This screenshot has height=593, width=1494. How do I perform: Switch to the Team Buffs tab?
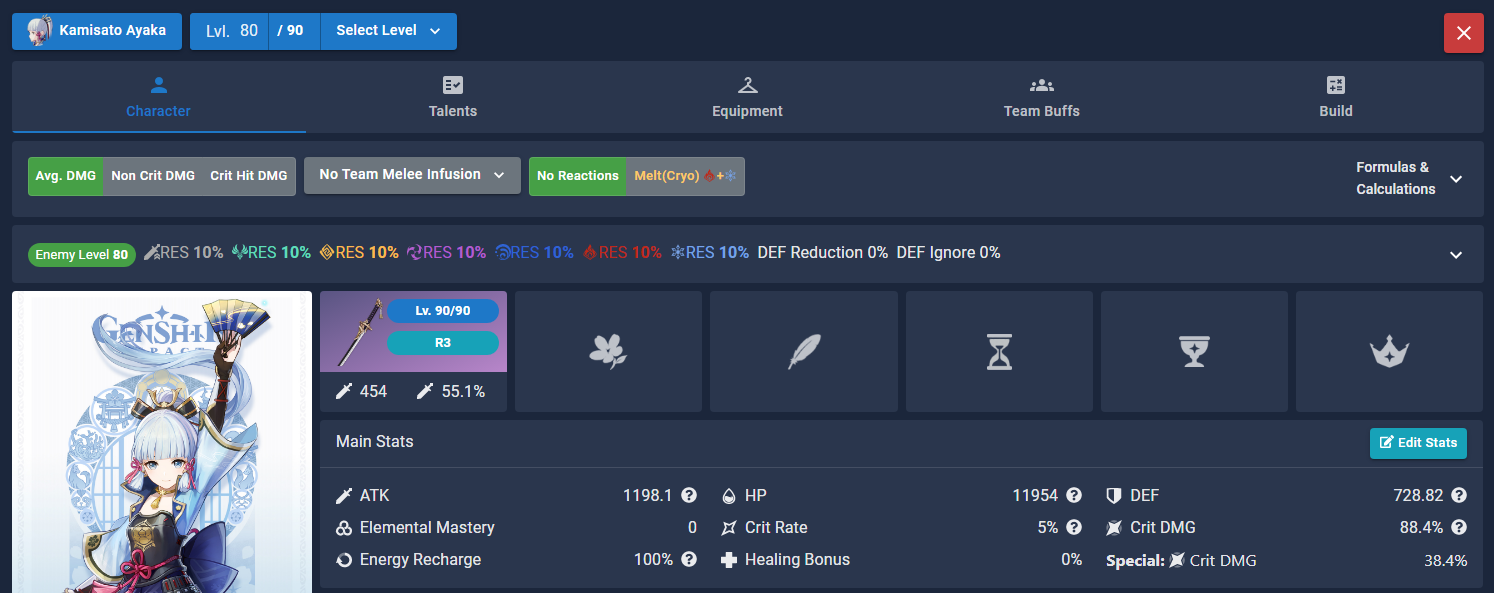pyautogui.click(x=1041, y=97)
